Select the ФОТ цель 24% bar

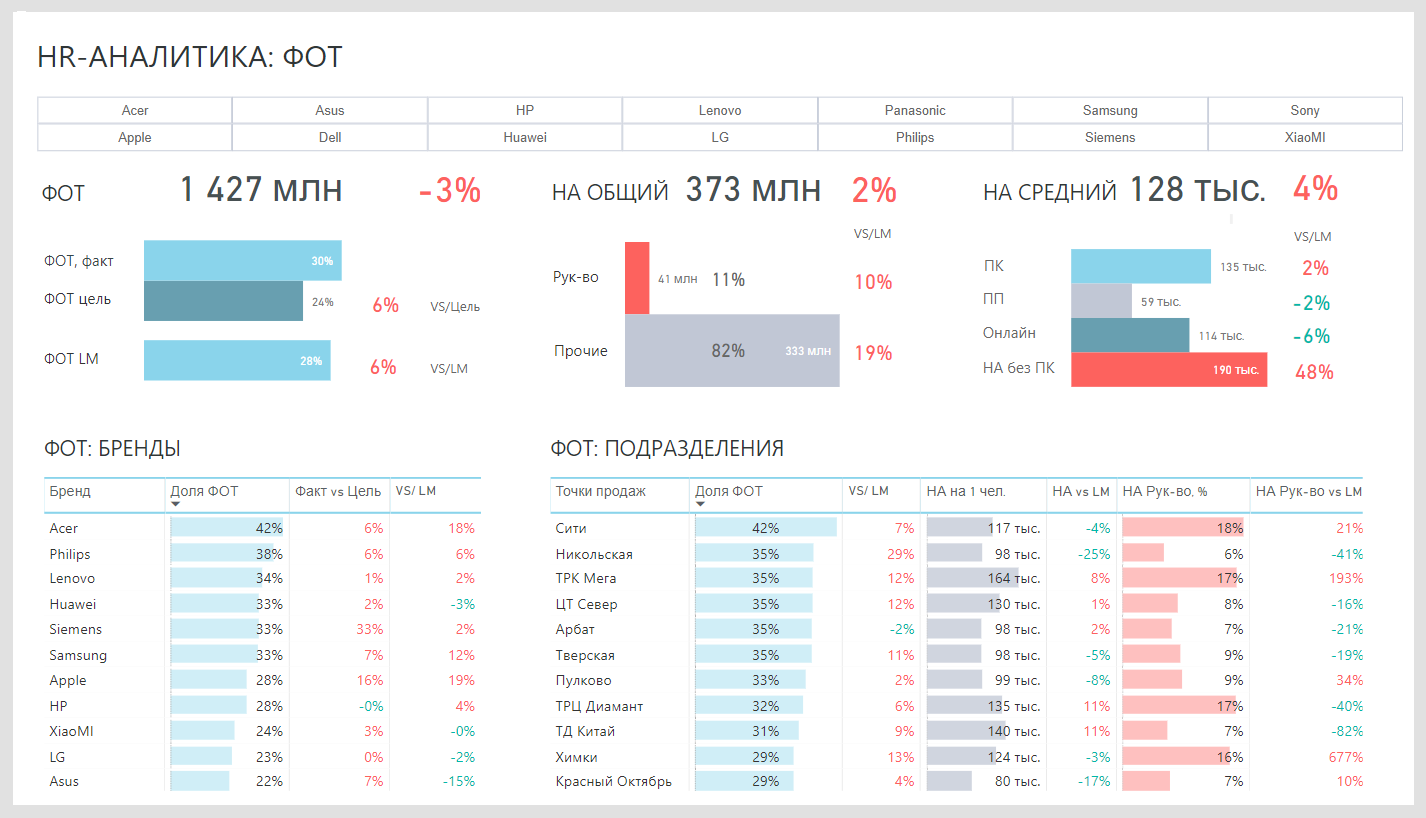click(x=223, y=301)
